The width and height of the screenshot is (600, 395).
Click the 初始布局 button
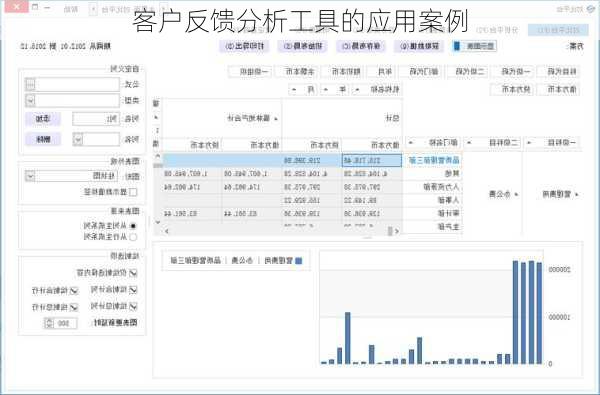[x=303, y=46]
